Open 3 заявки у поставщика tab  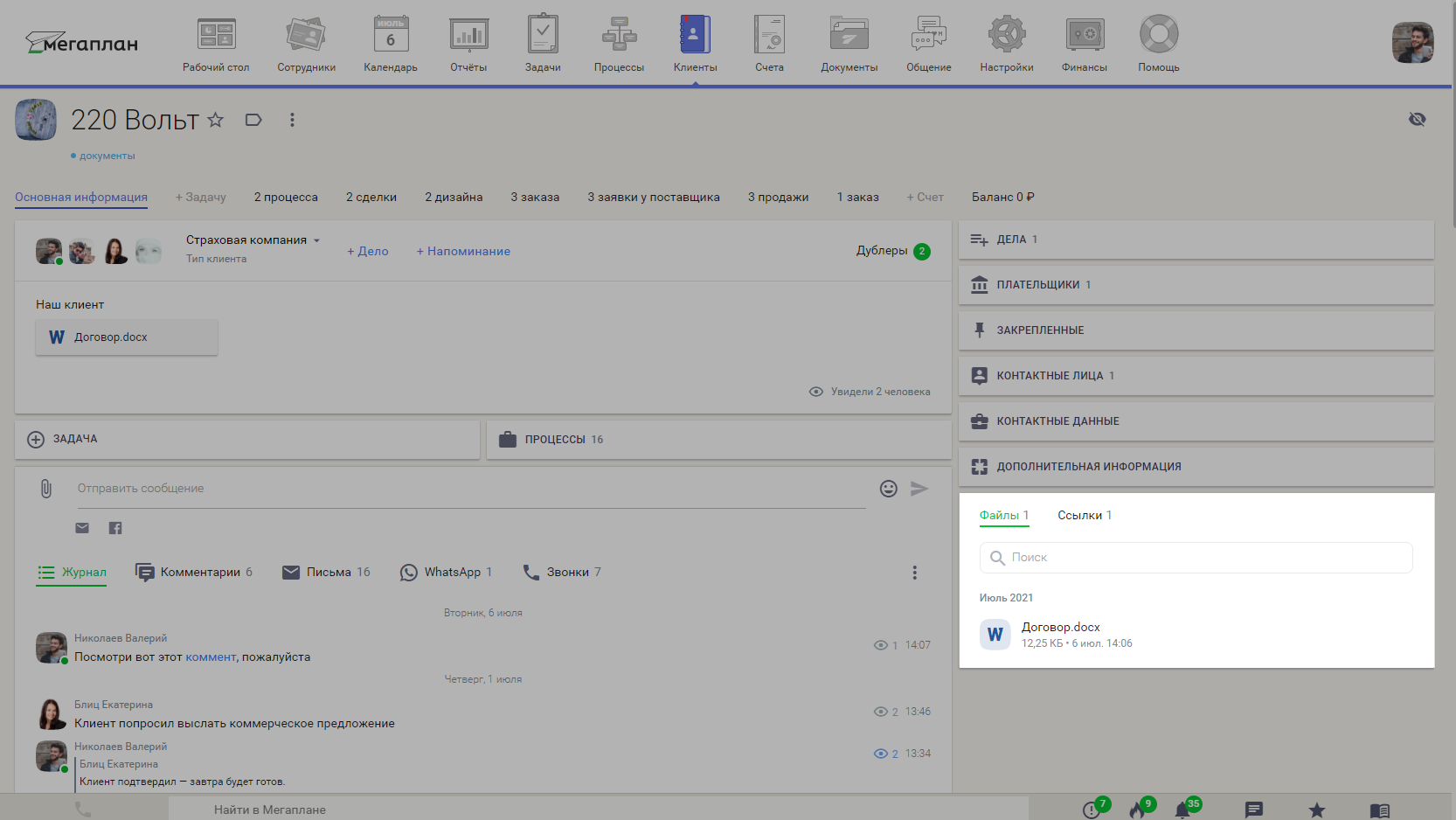(x=654, y=198)
